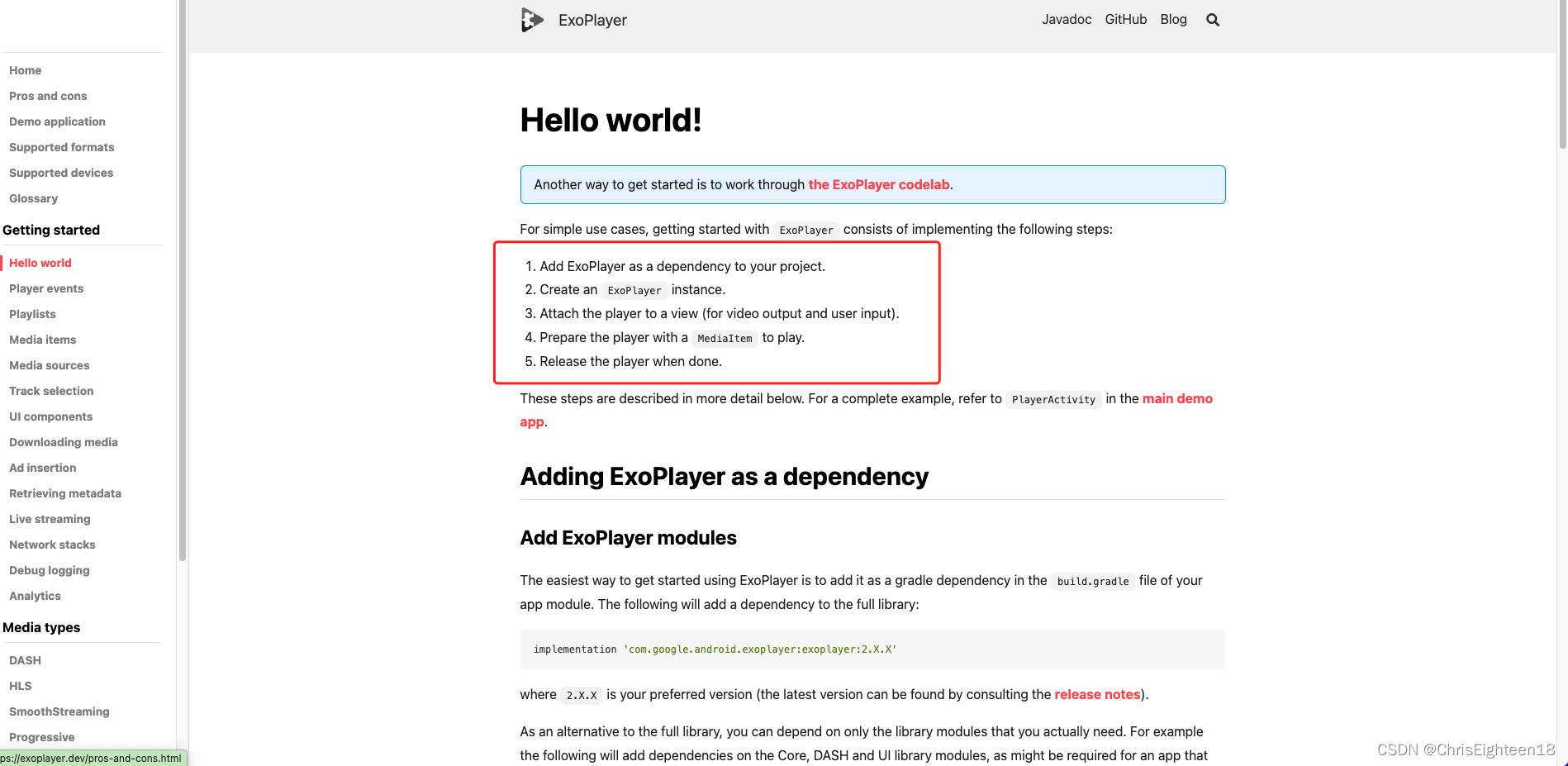Click the MediaItem inline code
Image resolution: width=1568 pixels, height=766 pixels.
(x=725, y=339)
